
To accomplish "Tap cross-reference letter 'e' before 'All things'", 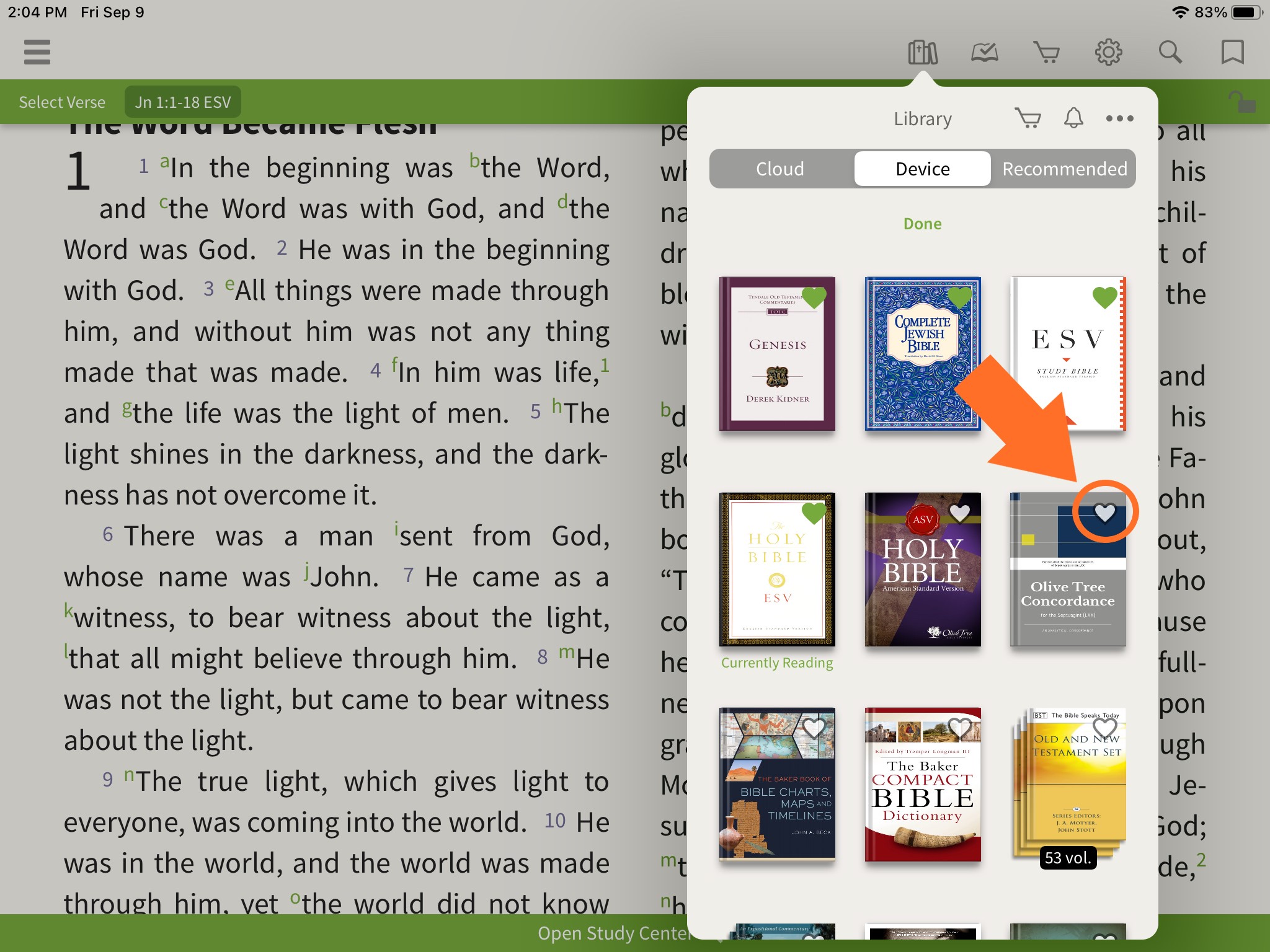I will [229, 284].
